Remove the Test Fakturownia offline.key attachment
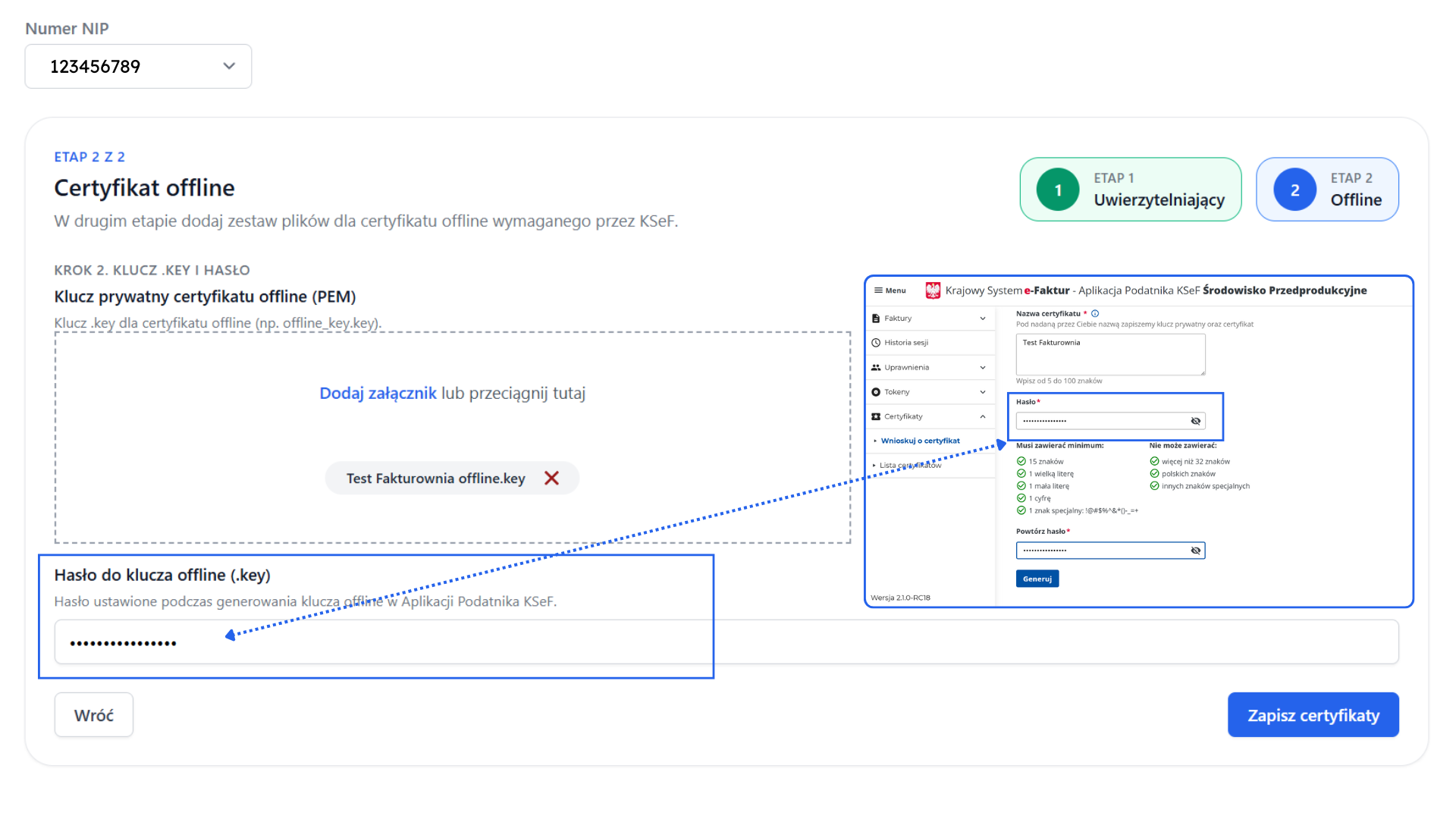The height and width of the screenshot is (819, 1456). [551, 479]
